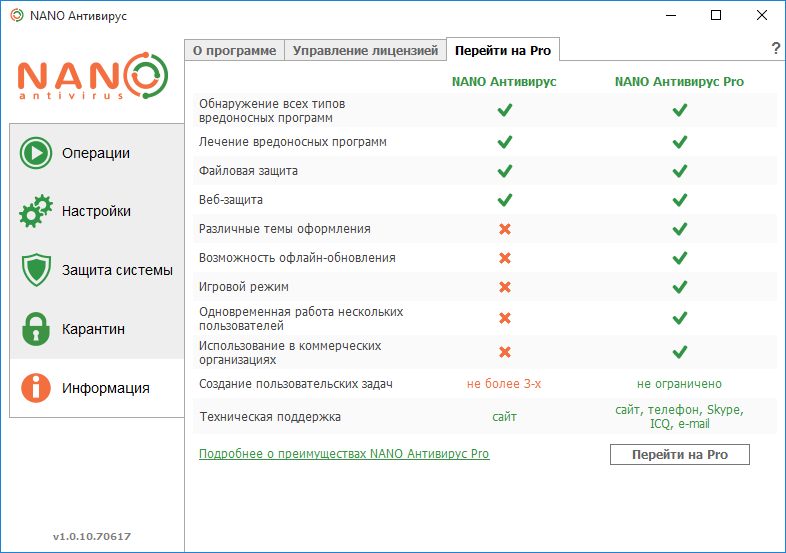Click free-version cross for Возможность офлайн-обновления

point(505,258)
